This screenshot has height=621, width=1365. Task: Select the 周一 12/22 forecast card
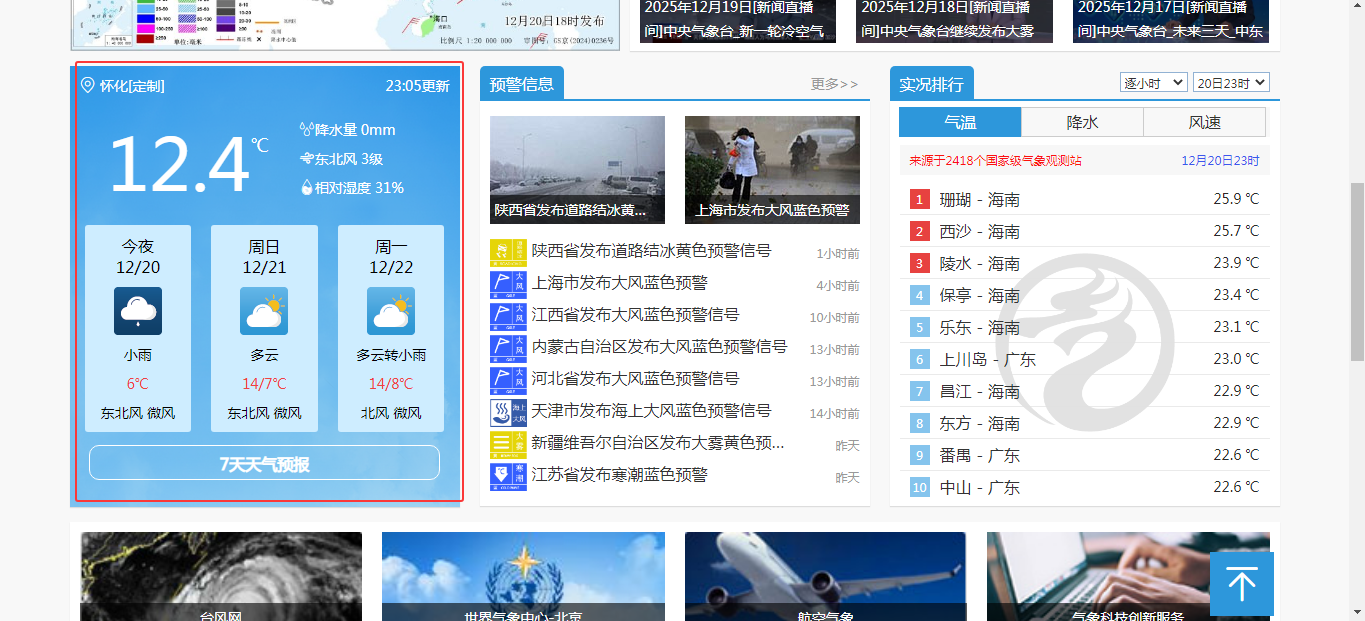(391, 328)
